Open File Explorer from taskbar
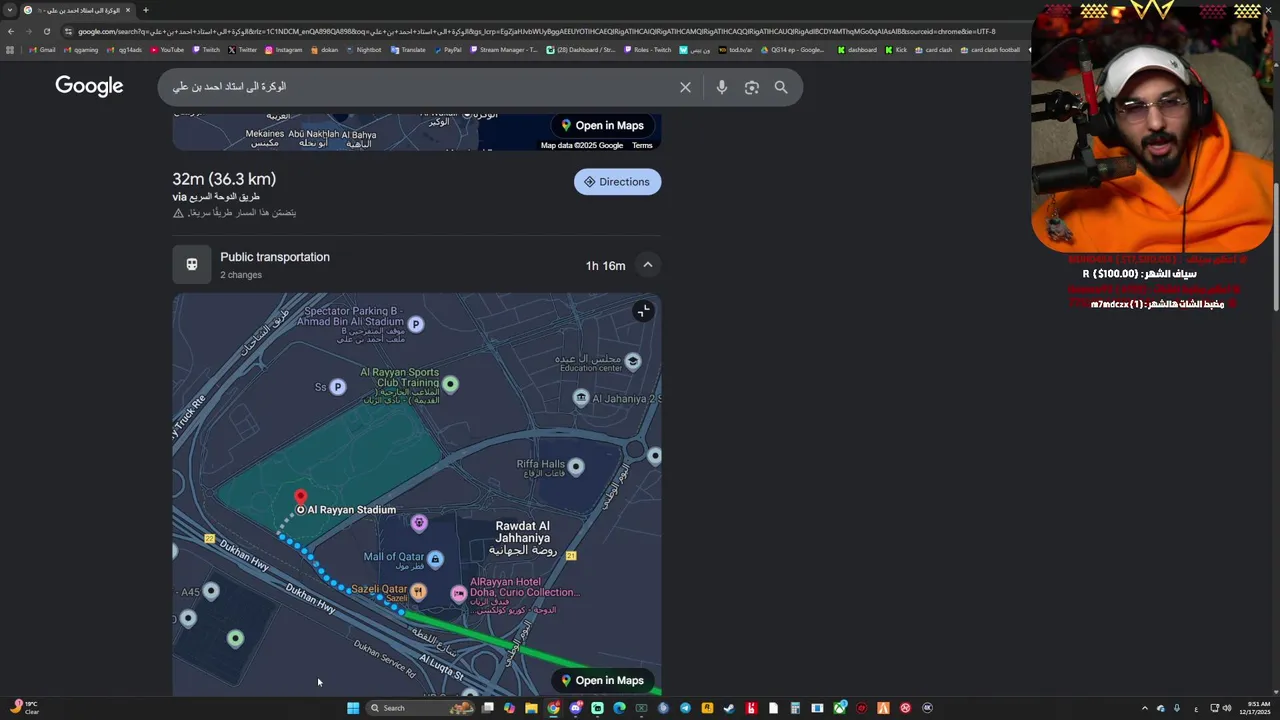 click(x=531, y=708)
